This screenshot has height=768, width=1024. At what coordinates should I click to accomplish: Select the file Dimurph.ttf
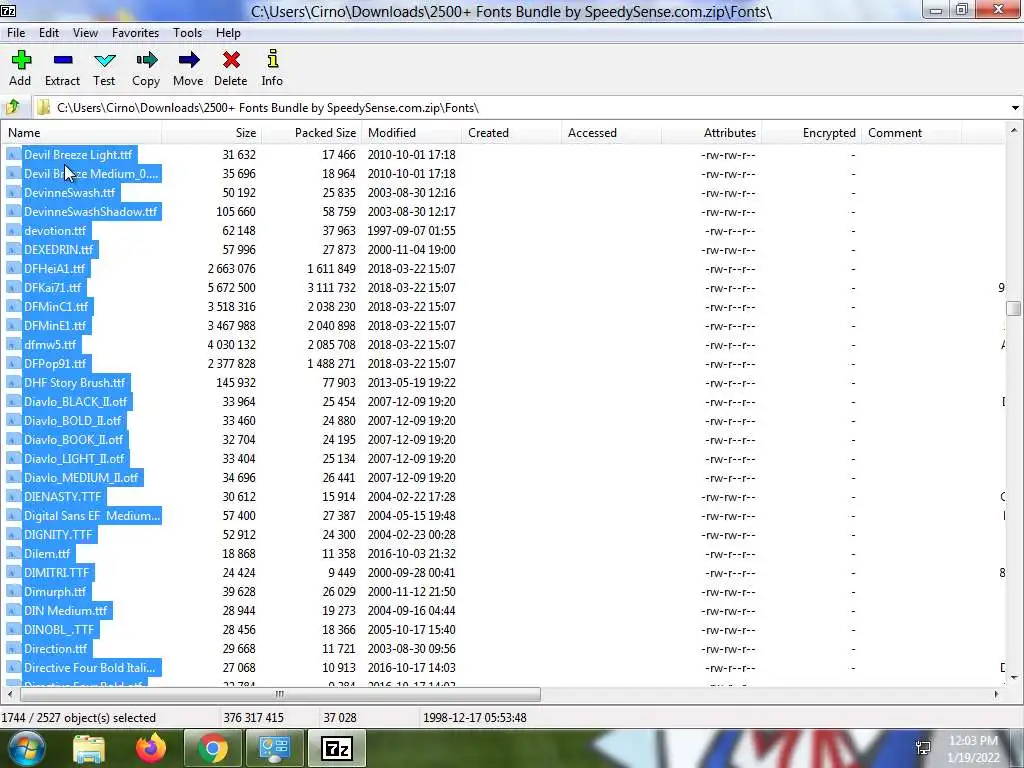click(x=55, y=592)
